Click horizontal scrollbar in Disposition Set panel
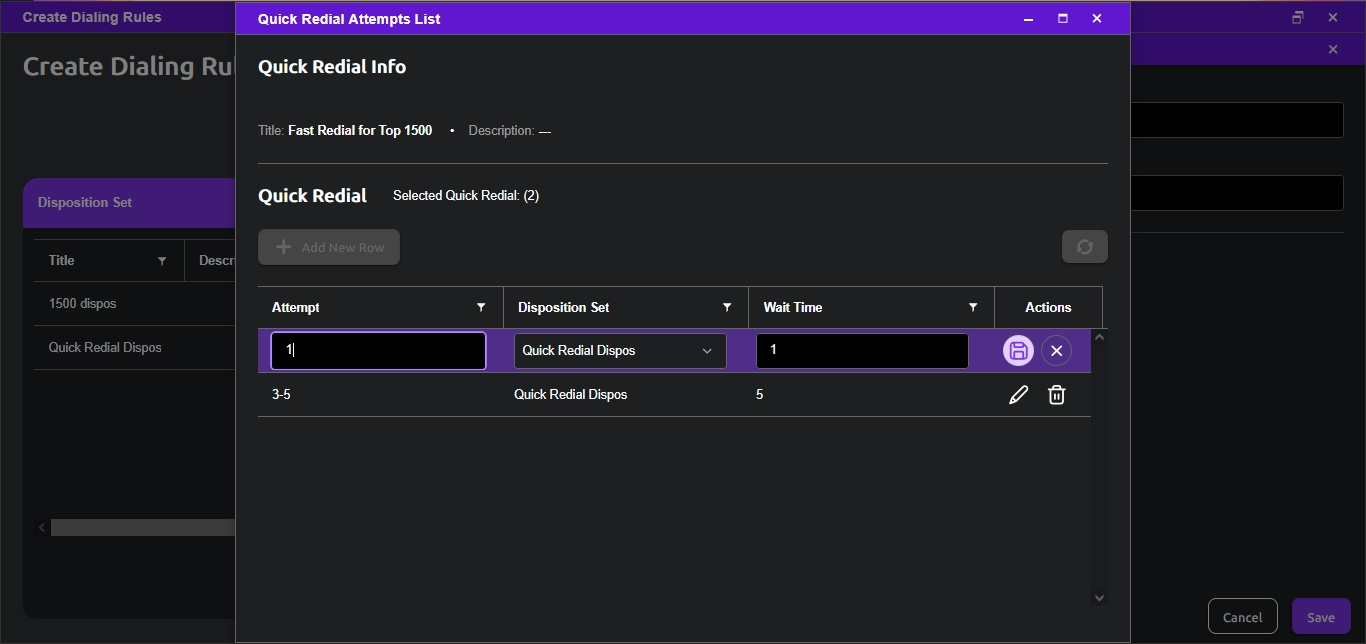The width and height of the screenshot is (1366, 644). [143, 527]
